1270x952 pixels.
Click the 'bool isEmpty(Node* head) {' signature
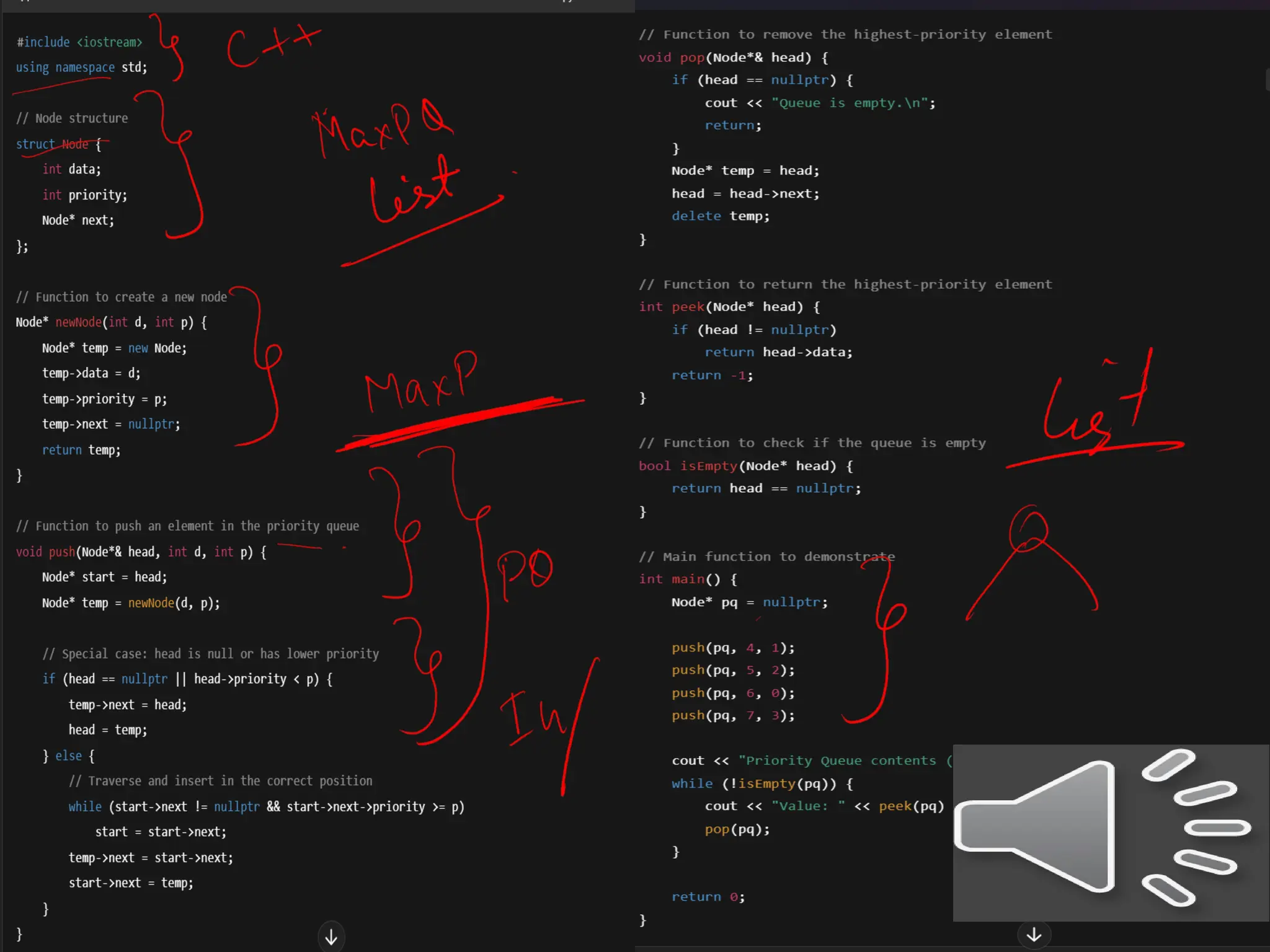[747, 466]
